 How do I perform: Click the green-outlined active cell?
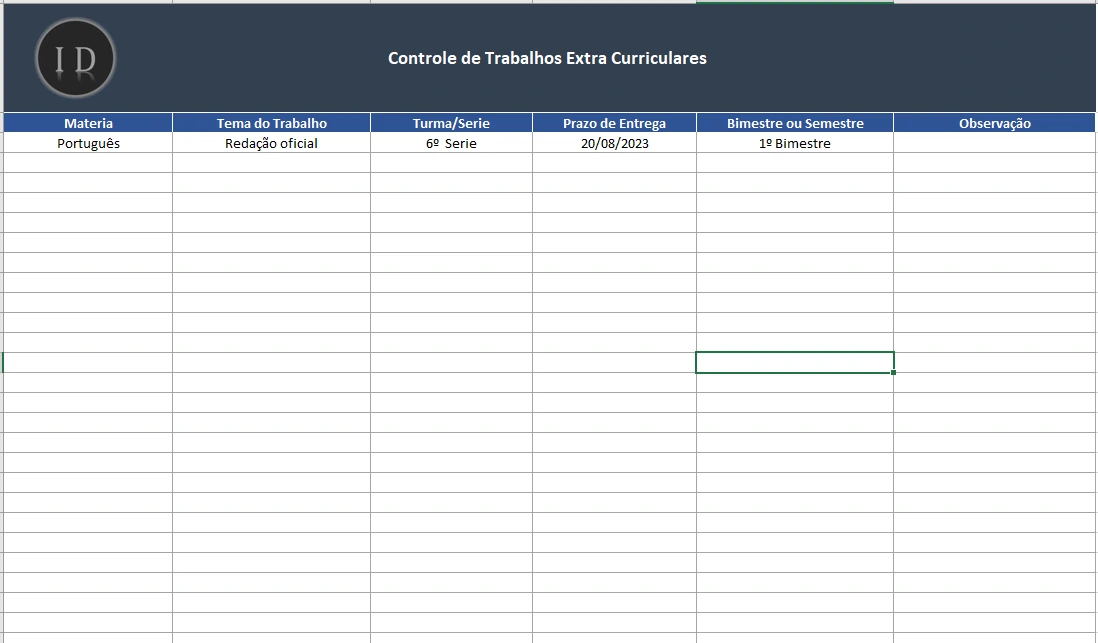pyautogui.click(x=795, y=363)
